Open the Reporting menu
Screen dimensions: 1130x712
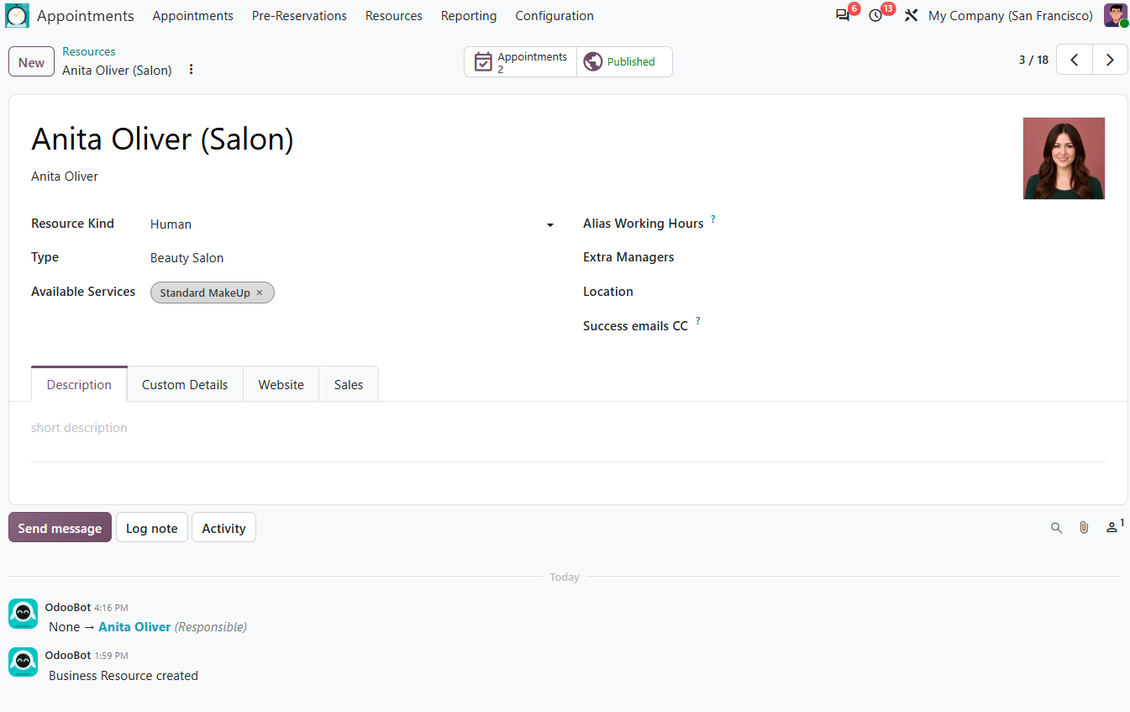pyautogui.click(x=468, y=16)
